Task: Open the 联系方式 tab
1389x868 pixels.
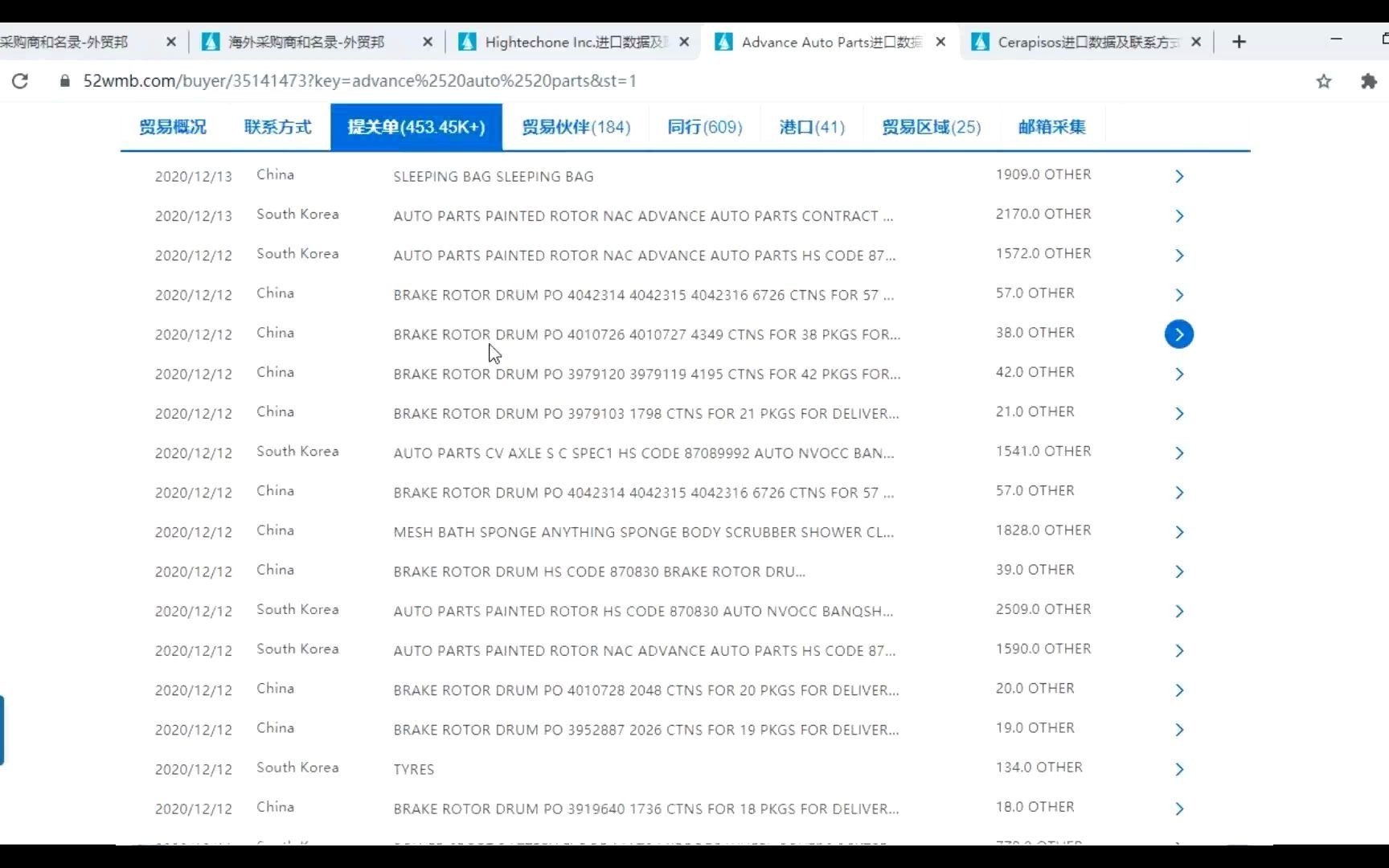Action: [x=277, y=127]
